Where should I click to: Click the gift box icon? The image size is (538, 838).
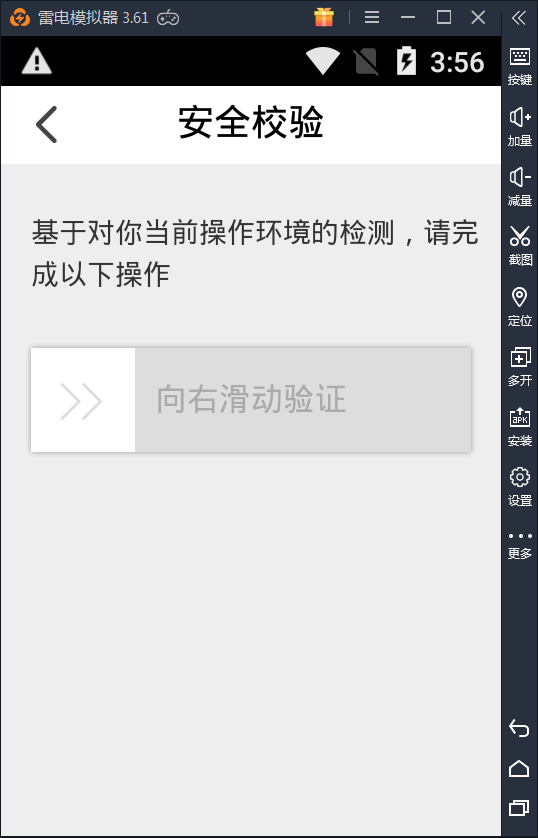pyautogui.click(x=324, y=17)
